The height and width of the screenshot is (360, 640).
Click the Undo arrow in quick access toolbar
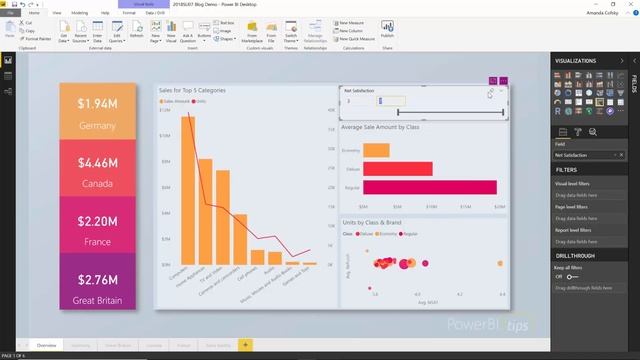tap(22, 4)
